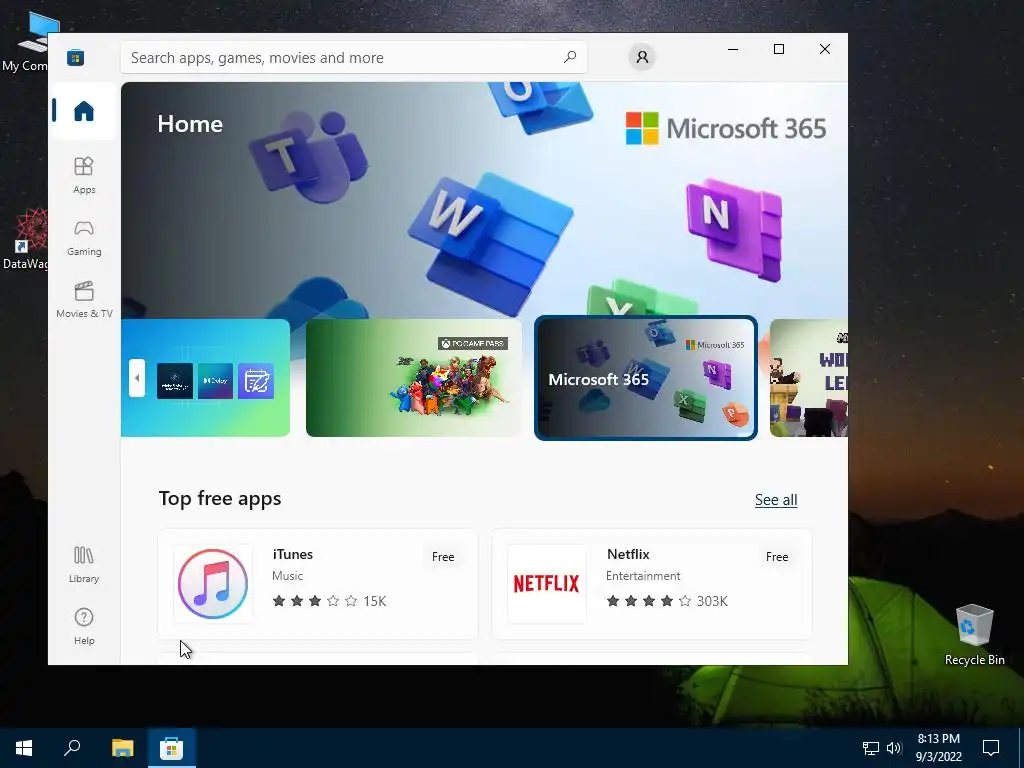Open See all top free apps
Viewport: 1024px width, 768px height.
[776, 500]
